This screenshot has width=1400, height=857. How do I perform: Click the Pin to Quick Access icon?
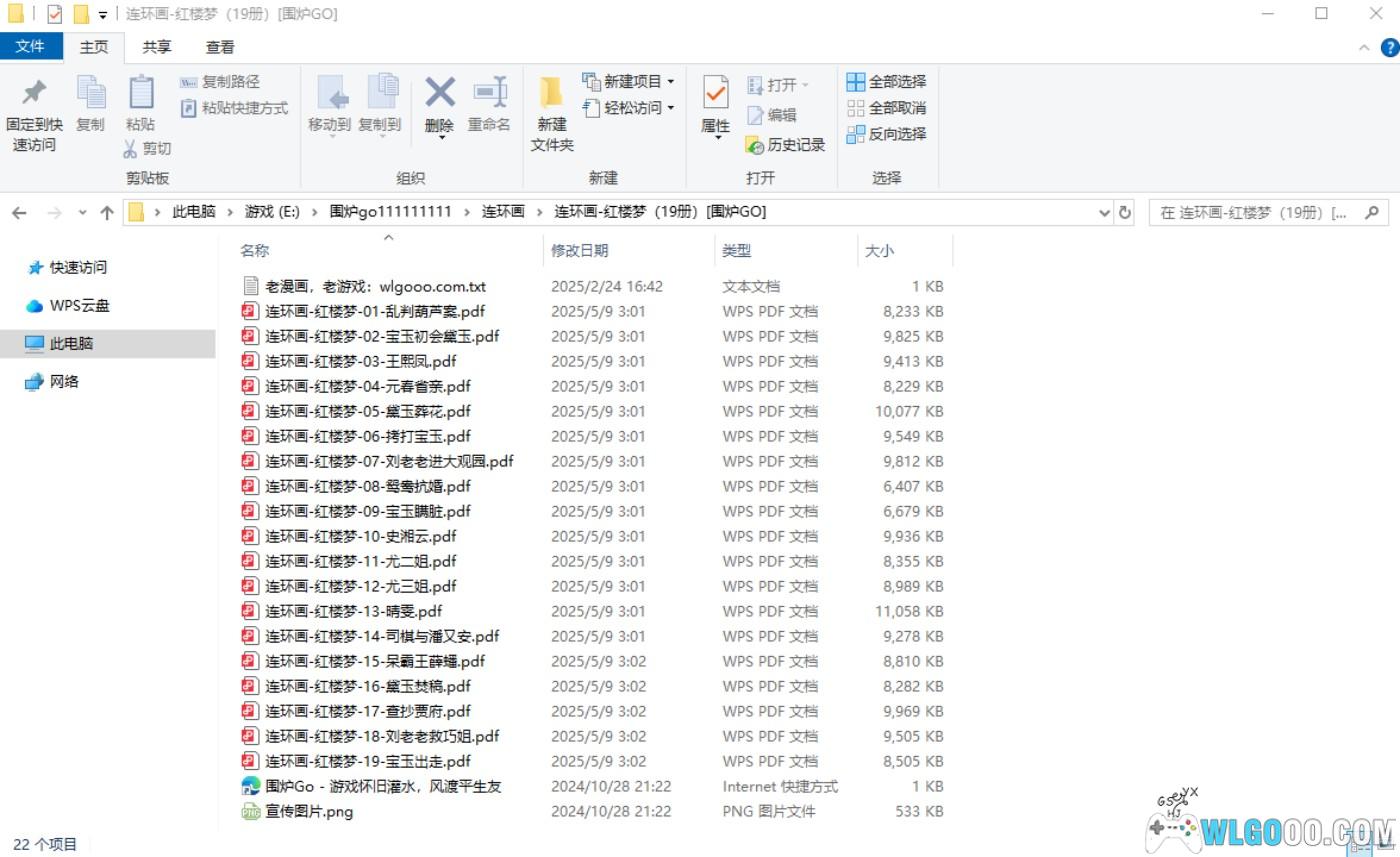pyautogui.click(x=34, y=95)
